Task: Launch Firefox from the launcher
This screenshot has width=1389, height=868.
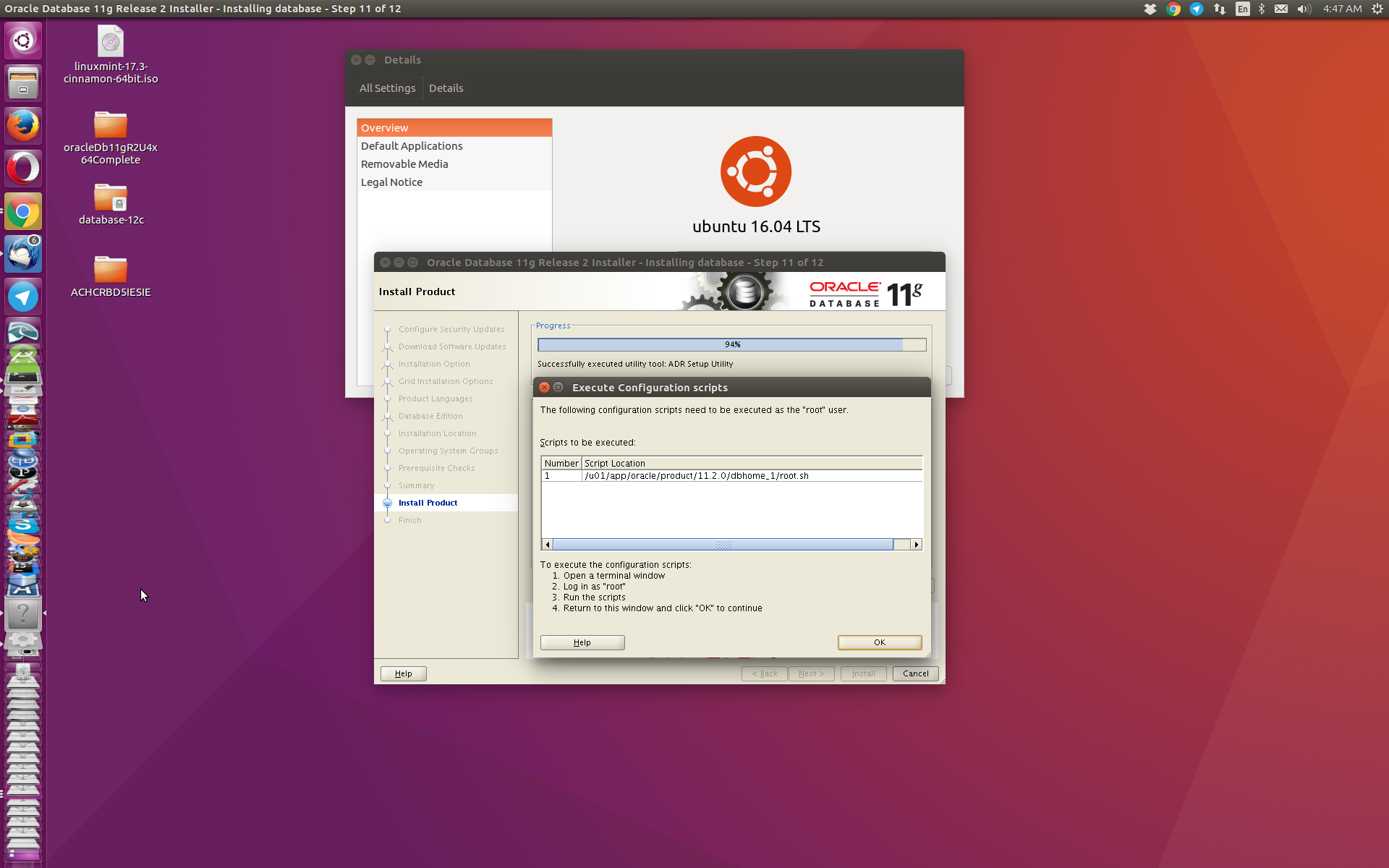Action: [23, 126]
